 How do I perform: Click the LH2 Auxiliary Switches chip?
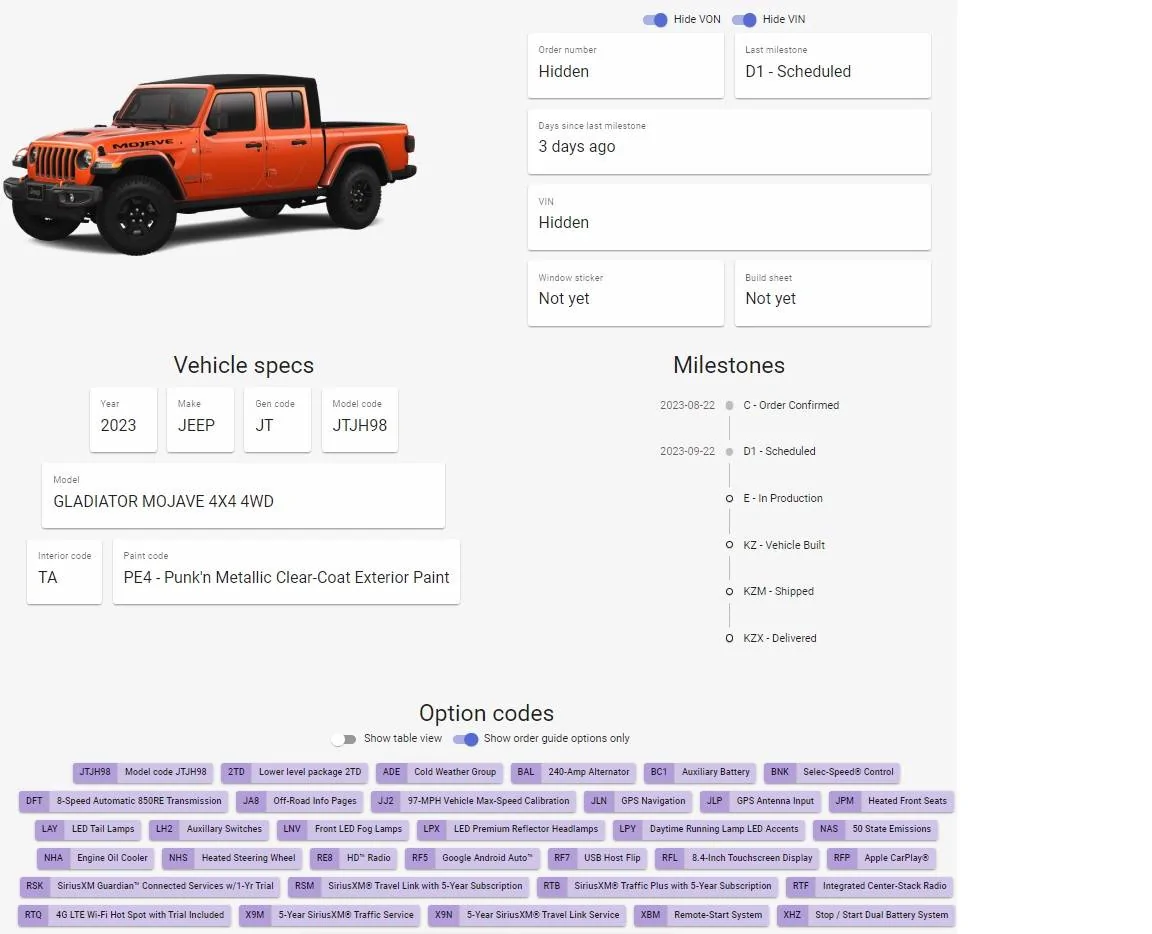209,829
